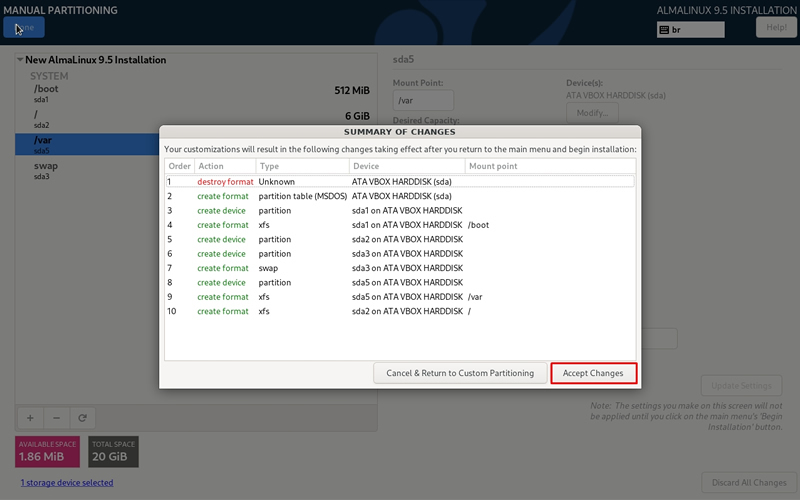Screen dimensions: 800x500
Task: Click the Mount Point field containing /var
Action: coord(423,101)
